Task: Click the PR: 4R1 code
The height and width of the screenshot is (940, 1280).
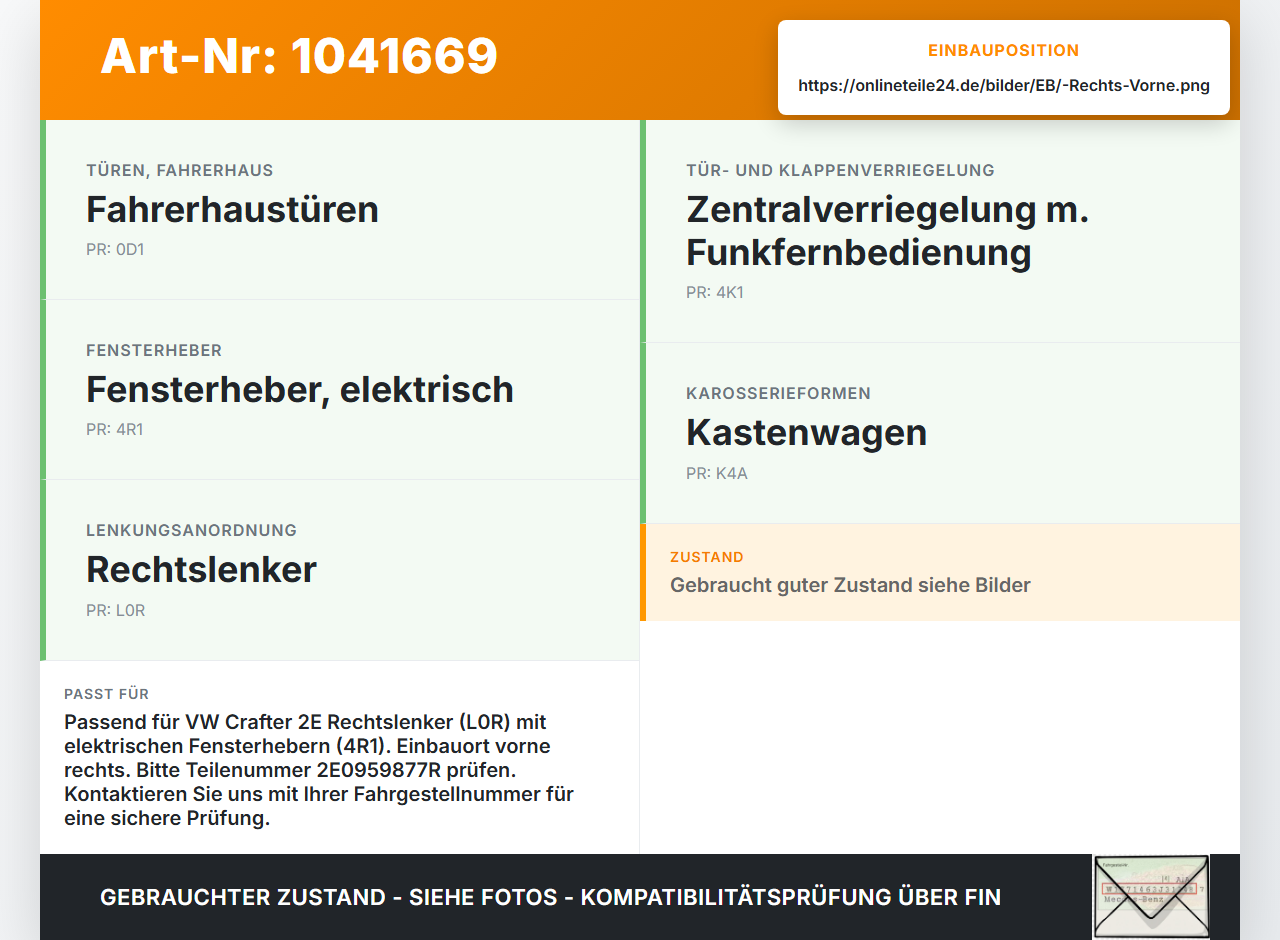Action: coord(114,429)
